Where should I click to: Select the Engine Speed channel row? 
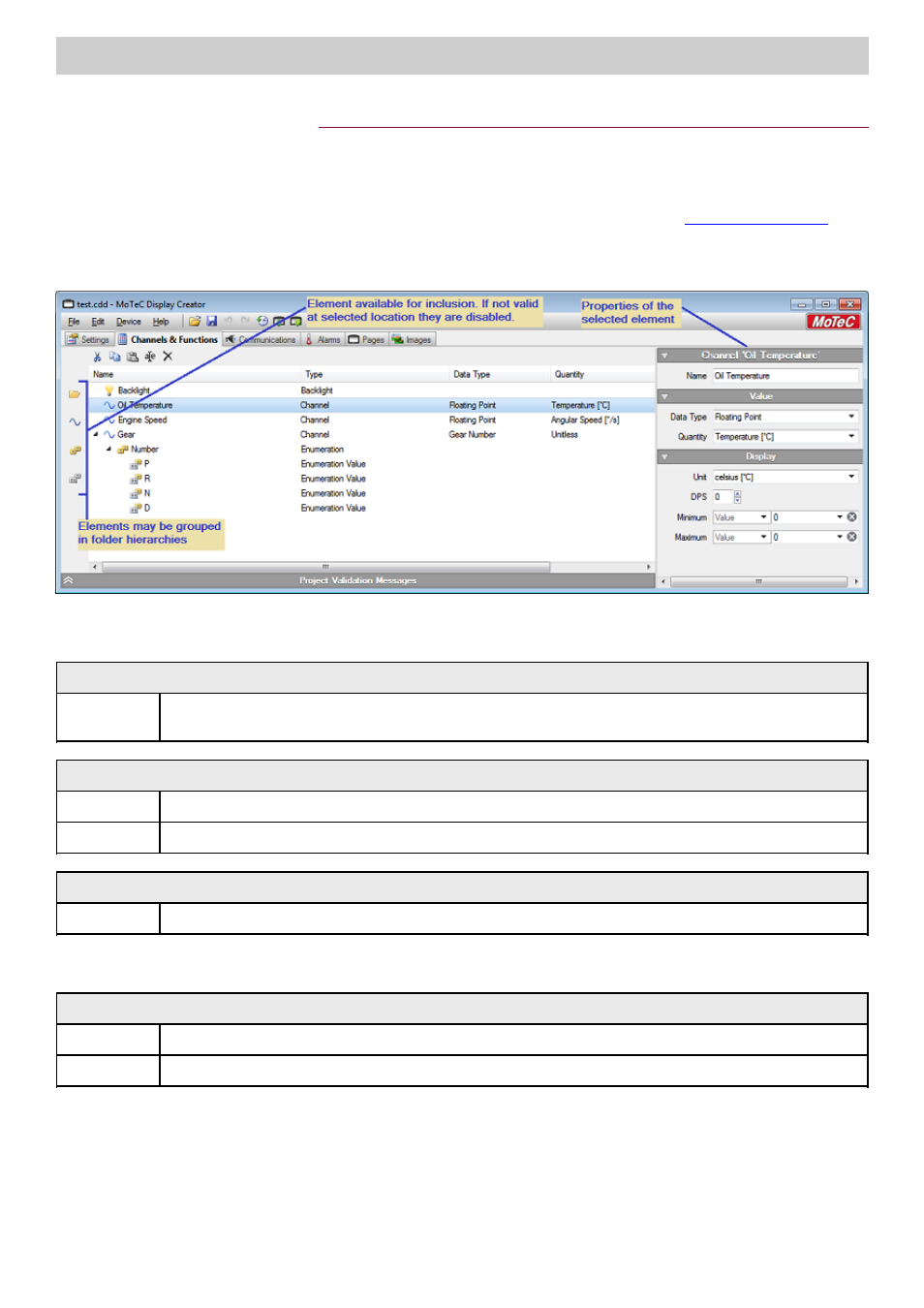point(372,420)
